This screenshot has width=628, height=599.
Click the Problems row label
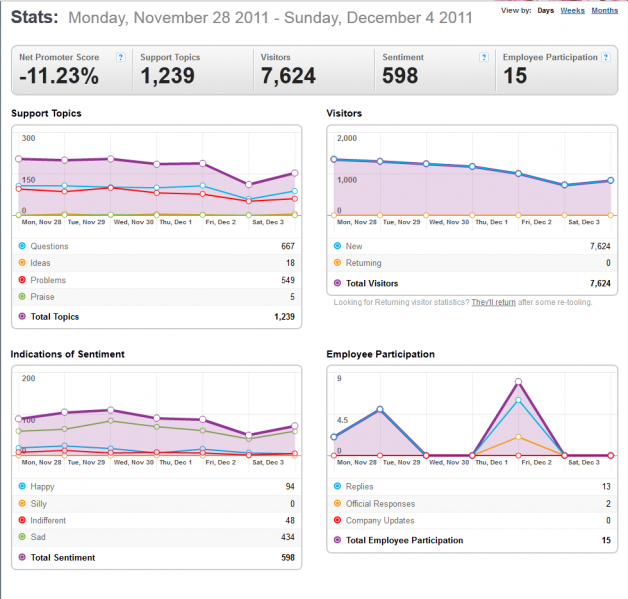click(x=48, y=280)
